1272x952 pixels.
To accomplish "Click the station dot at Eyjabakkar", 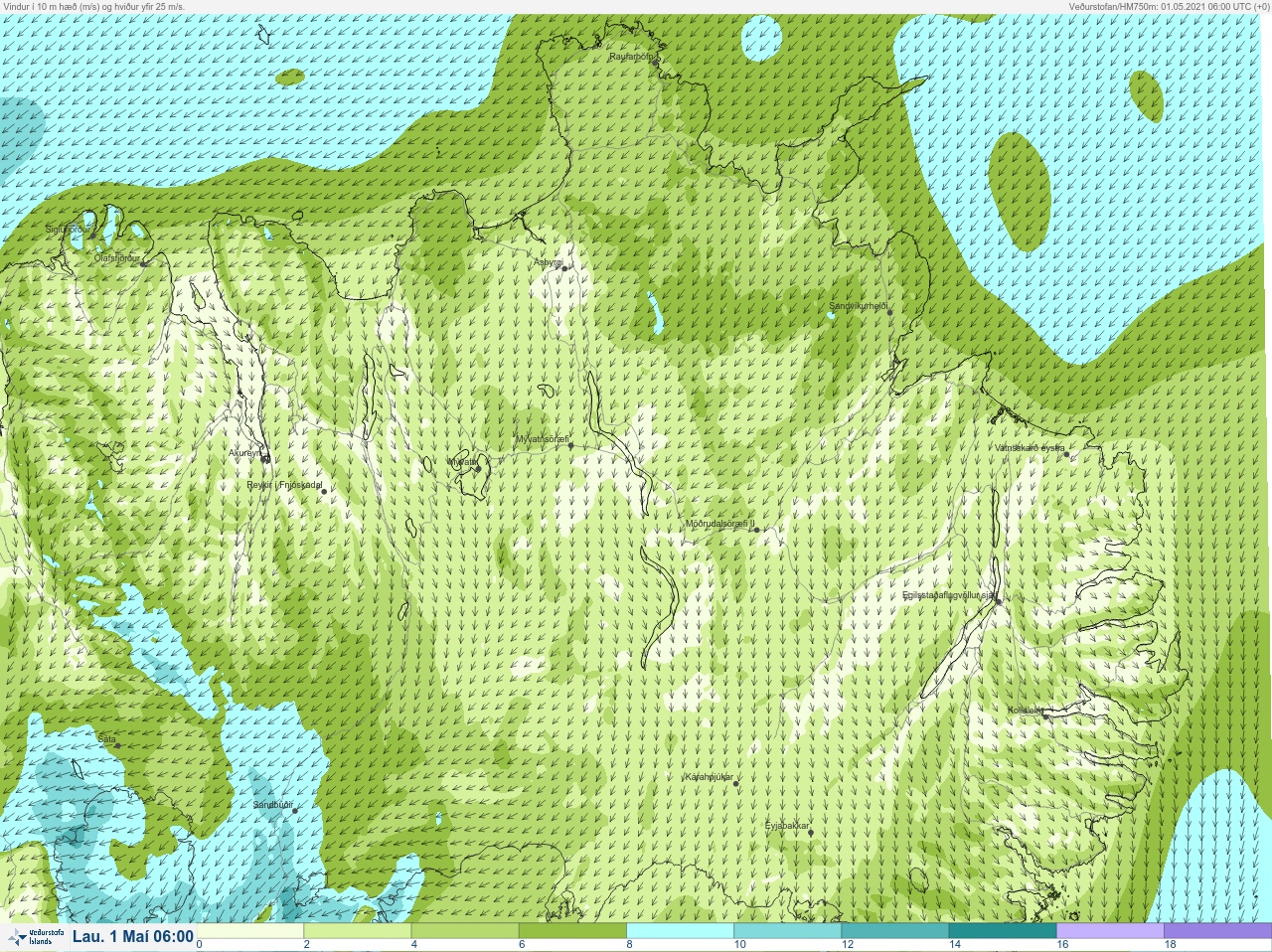I will point(811,833).
